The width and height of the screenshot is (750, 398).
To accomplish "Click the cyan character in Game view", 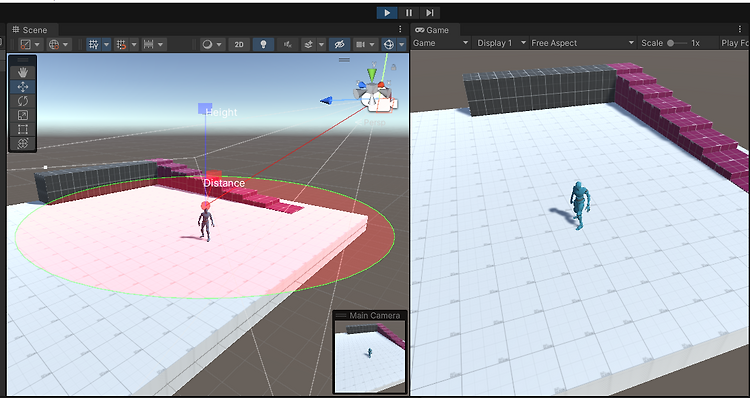I will tap(579, 205).
